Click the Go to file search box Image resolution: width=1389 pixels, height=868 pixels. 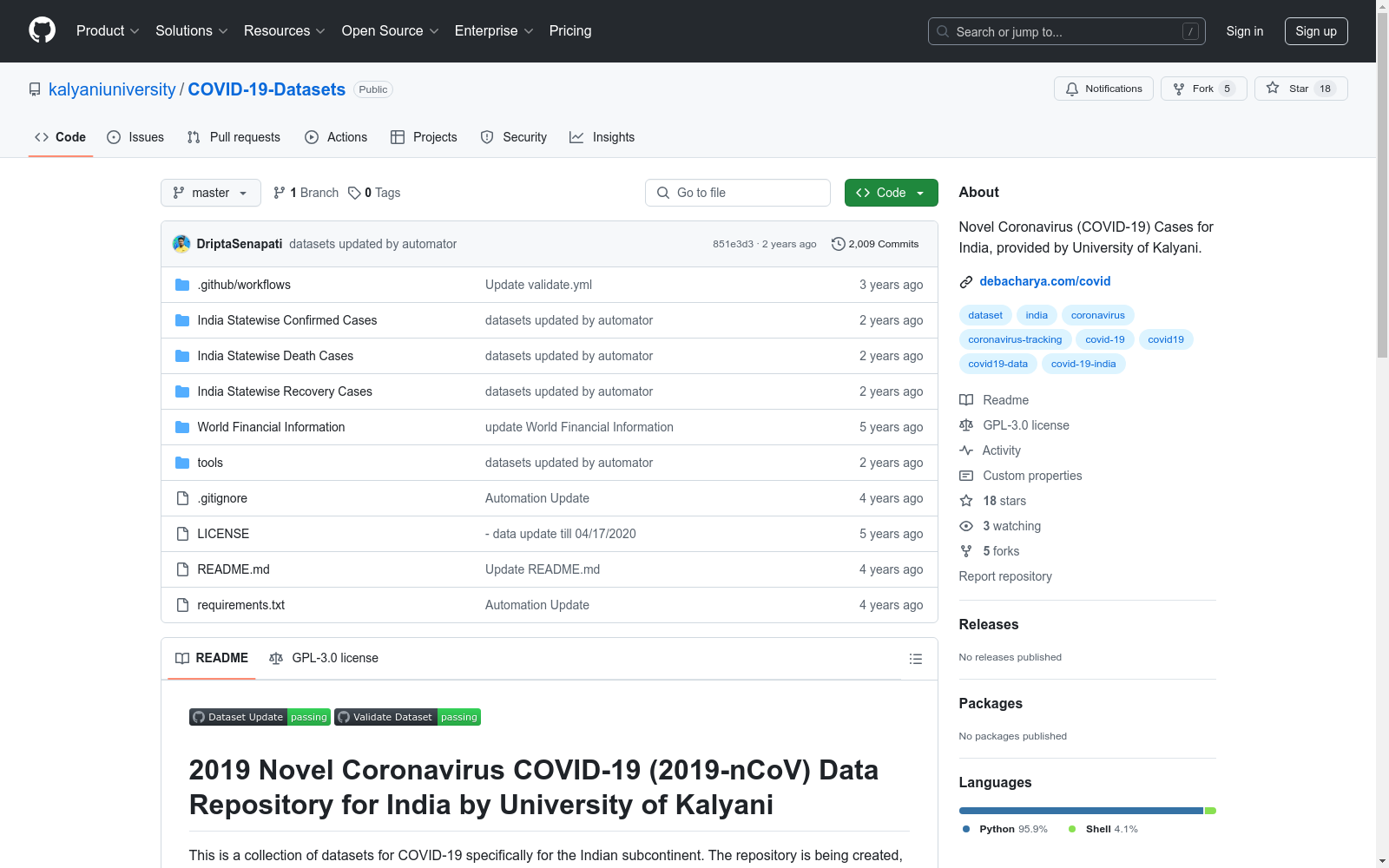(738, 193)
